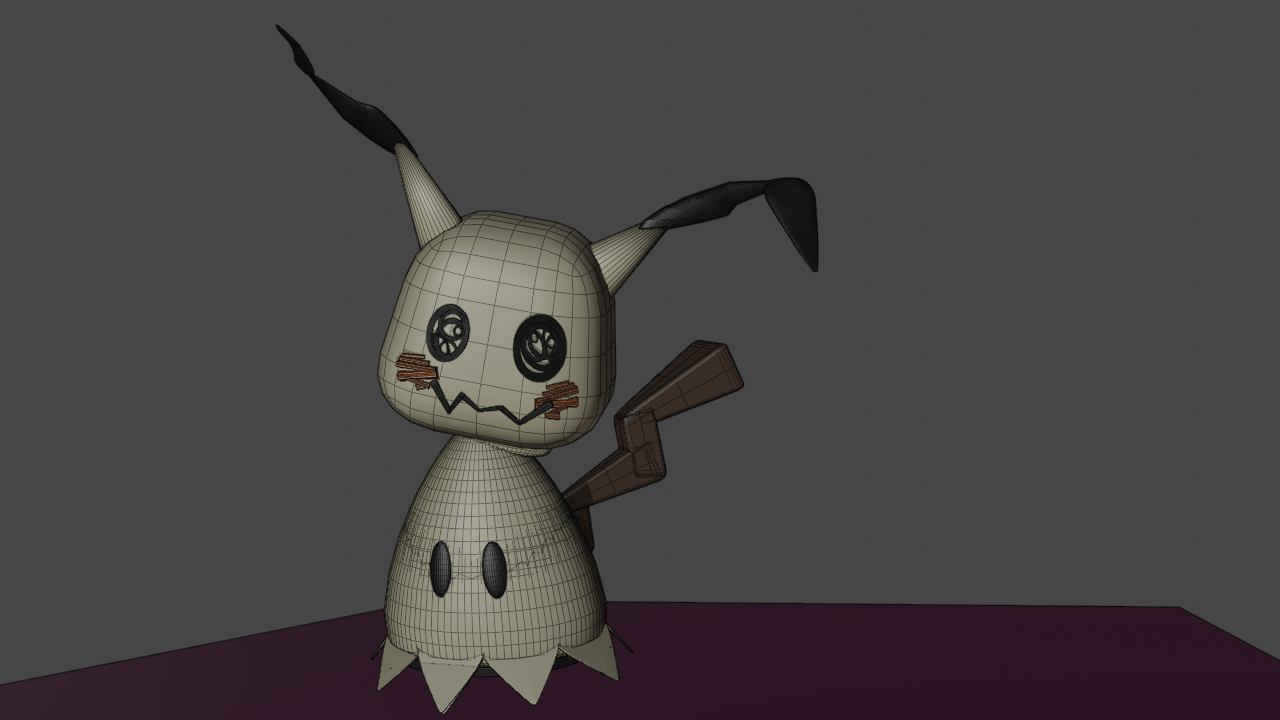Click the model's left swirl eye

[x=448, y=332]
